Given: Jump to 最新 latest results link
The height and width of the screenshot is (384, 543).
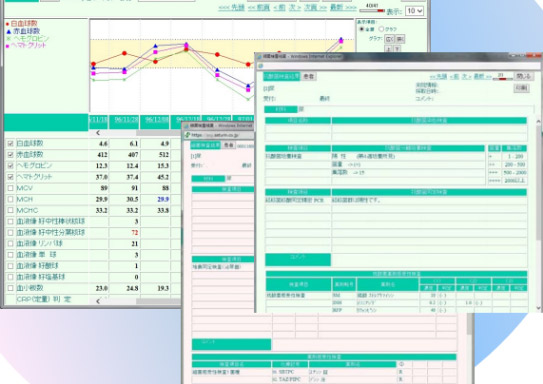Looking at the screenshot, I should point(343,8).
